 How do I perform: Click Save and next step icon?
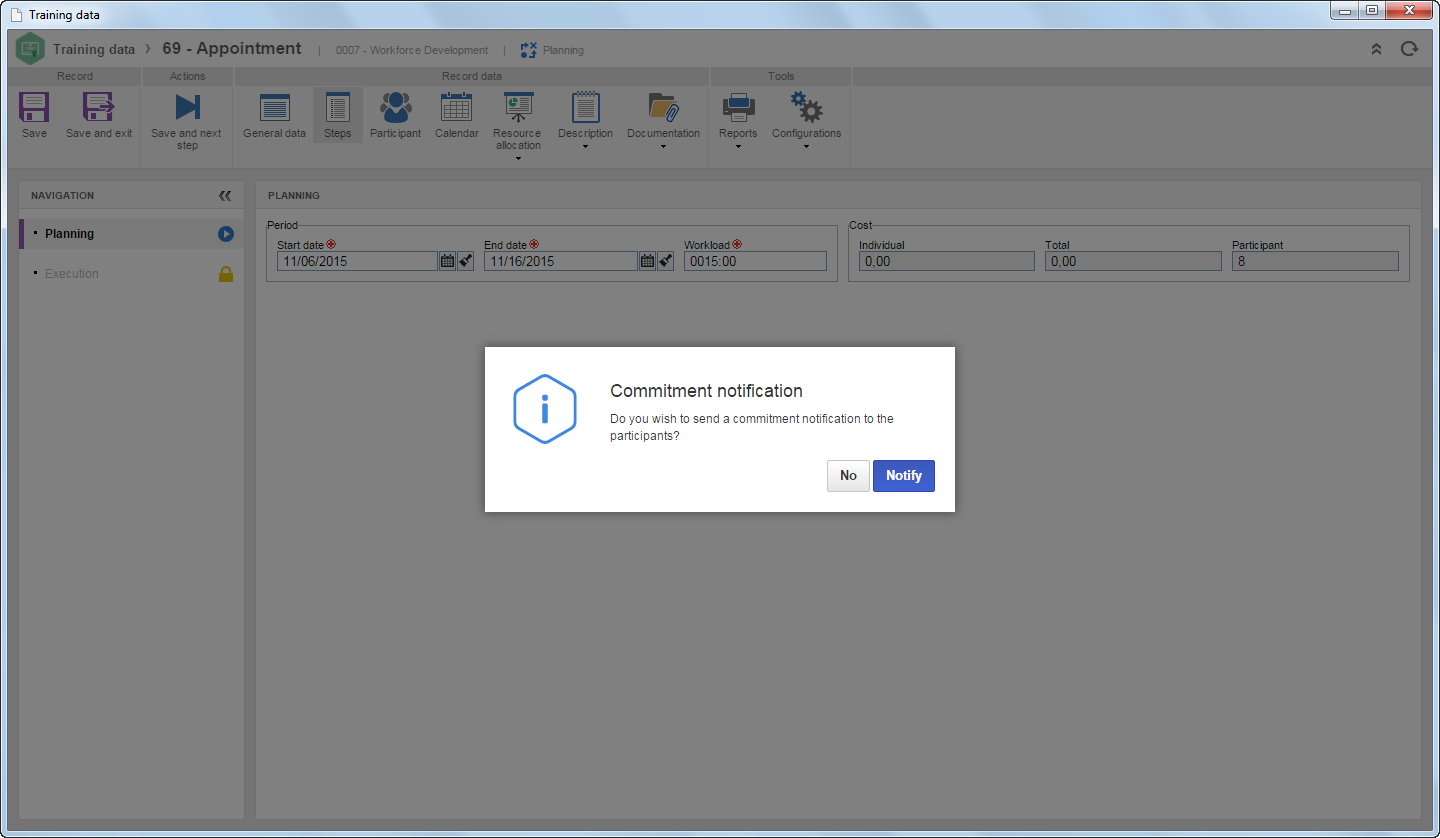pos(187,107)
